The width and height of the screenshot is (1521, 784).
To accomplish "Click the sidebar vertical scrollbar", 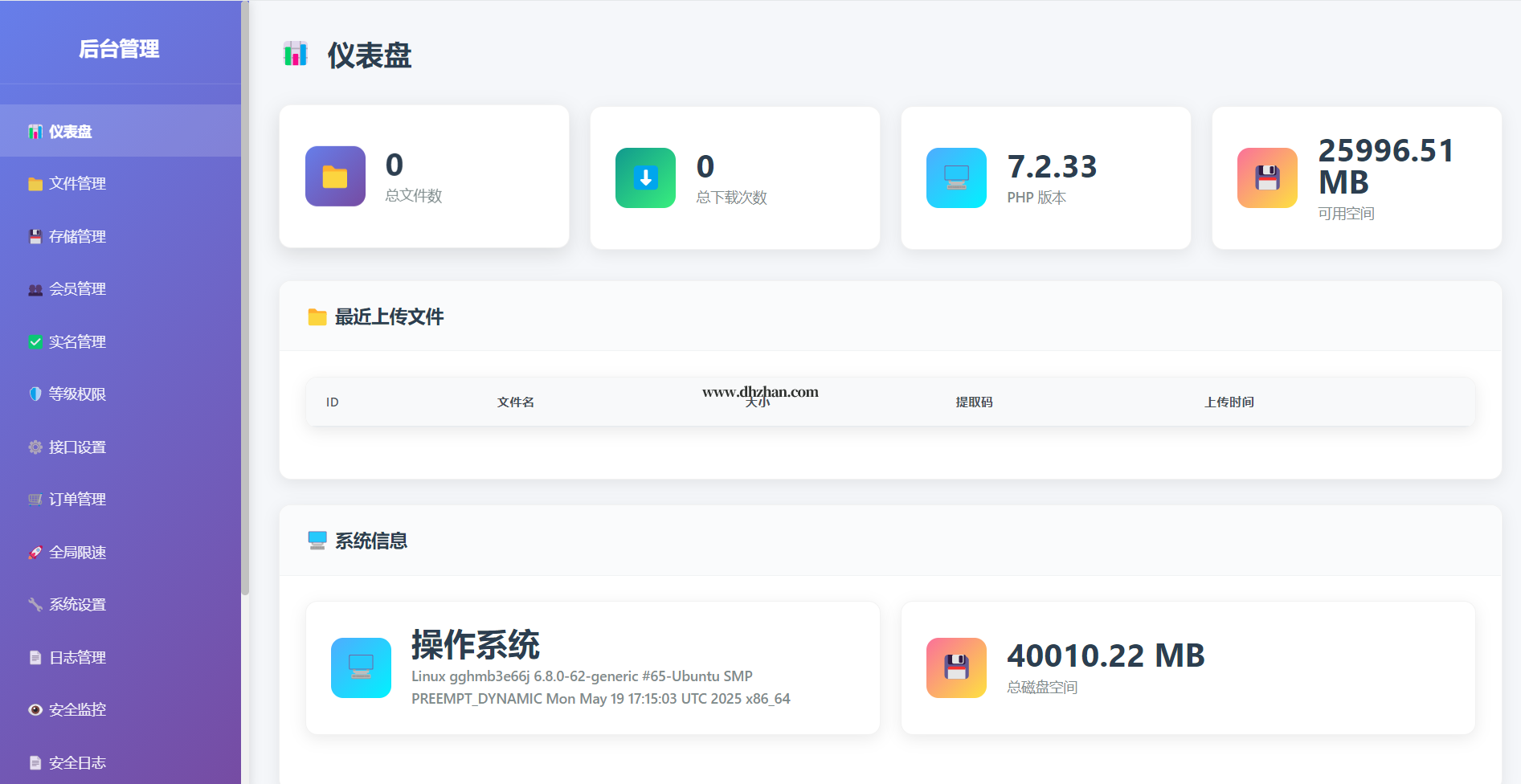I will (245, 321).
